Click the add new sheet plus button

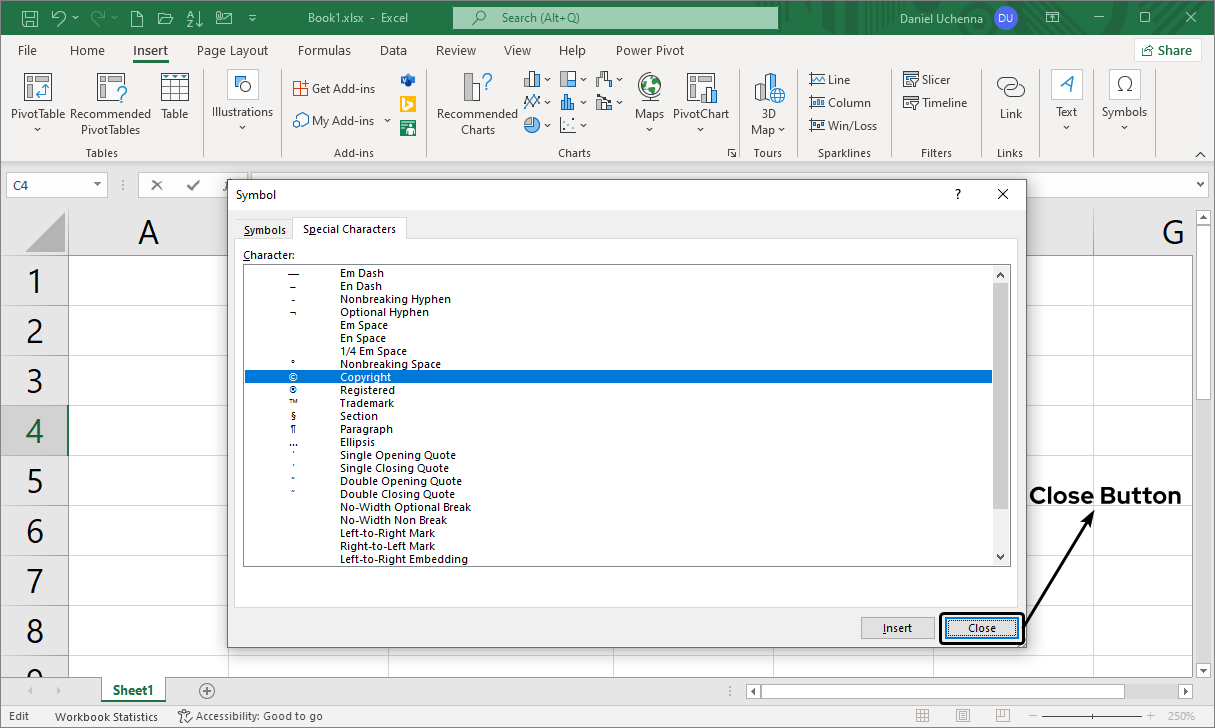click(207, 690)
